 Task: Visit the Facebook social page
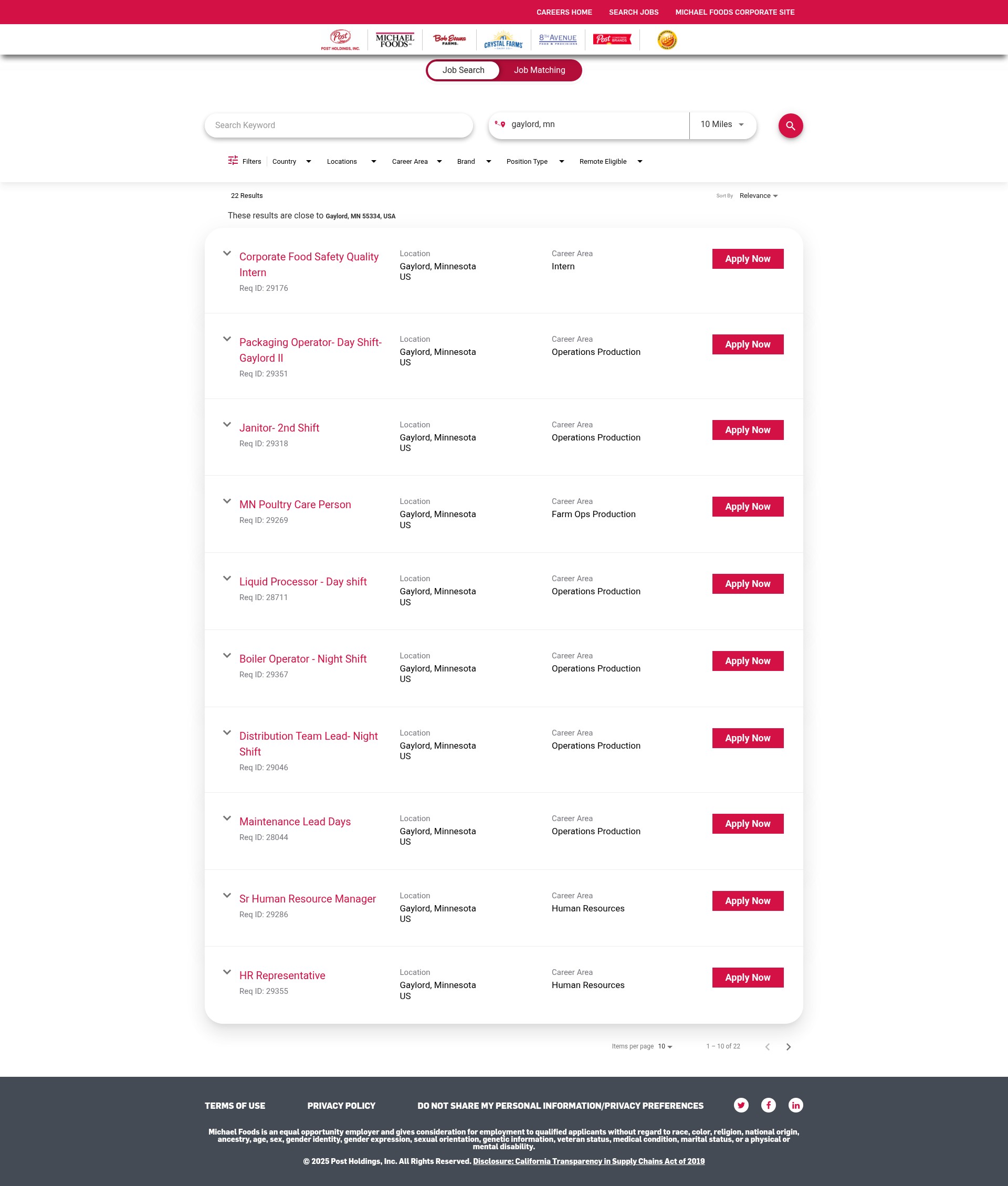[768, 1105]
